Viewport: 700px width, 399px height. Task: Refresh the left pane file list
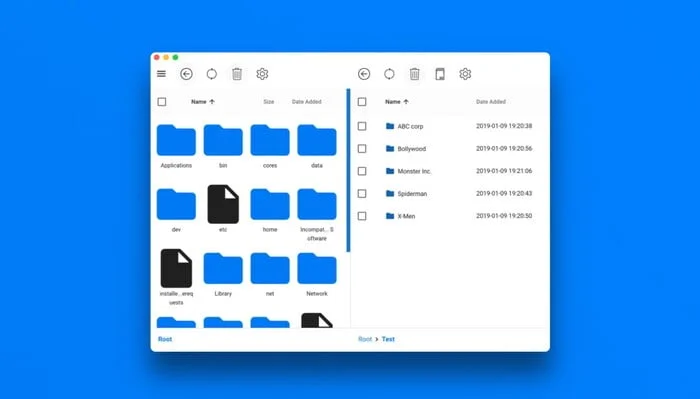pyautogui.click(x=212, y=74)
